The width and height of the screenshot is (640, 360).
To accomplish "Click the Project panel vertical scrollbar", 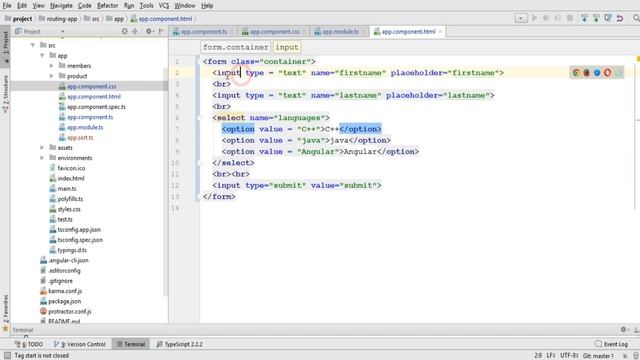I will click(166, 182).
